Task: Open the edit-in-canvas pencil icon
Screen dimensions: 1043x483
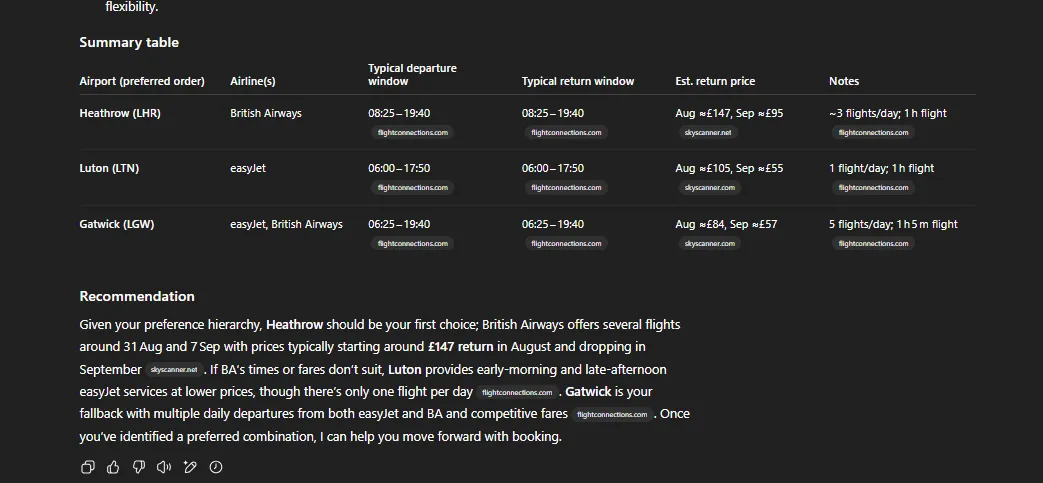Action: (190, 467)
